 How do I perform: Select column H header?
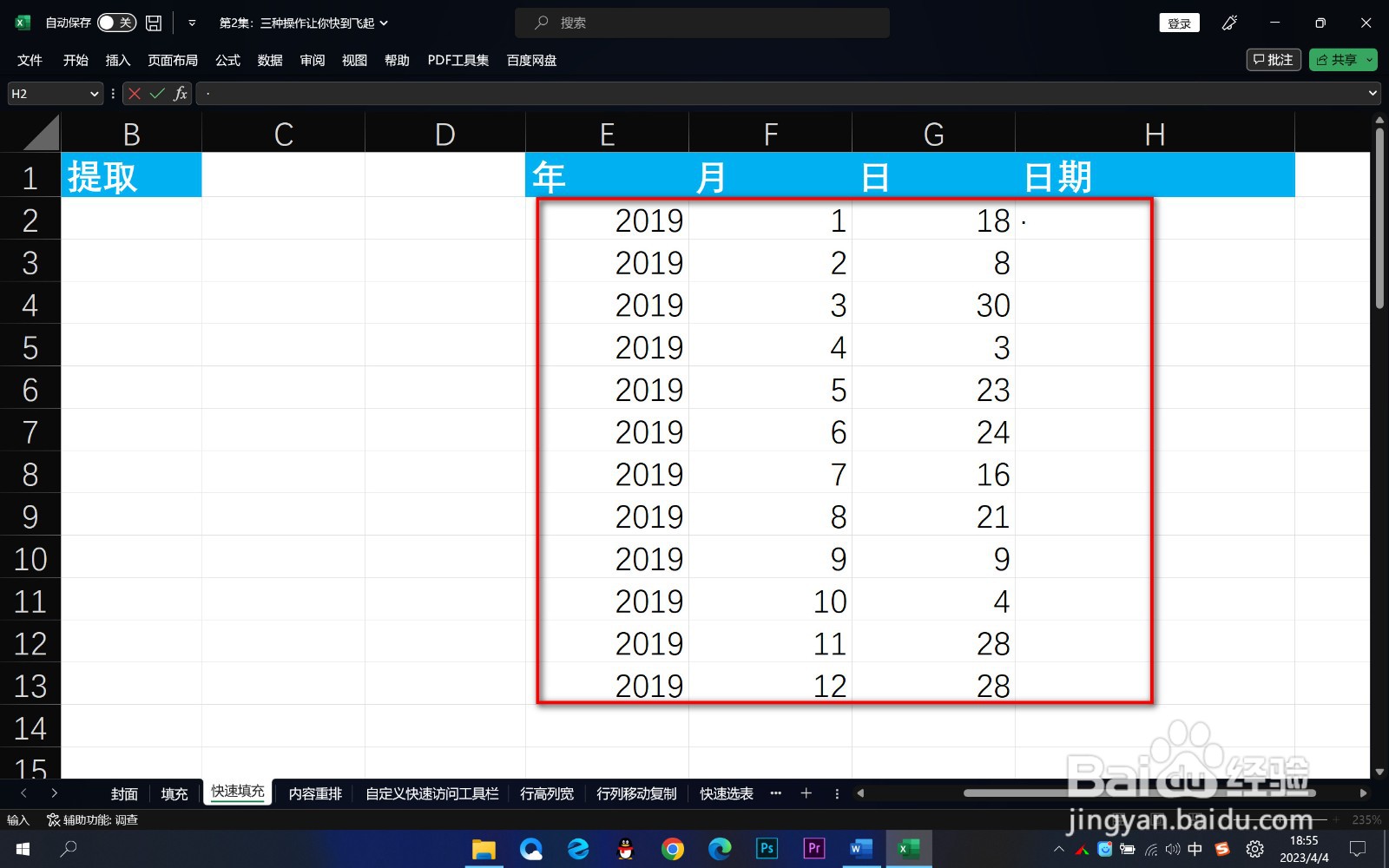(1155, 134)
